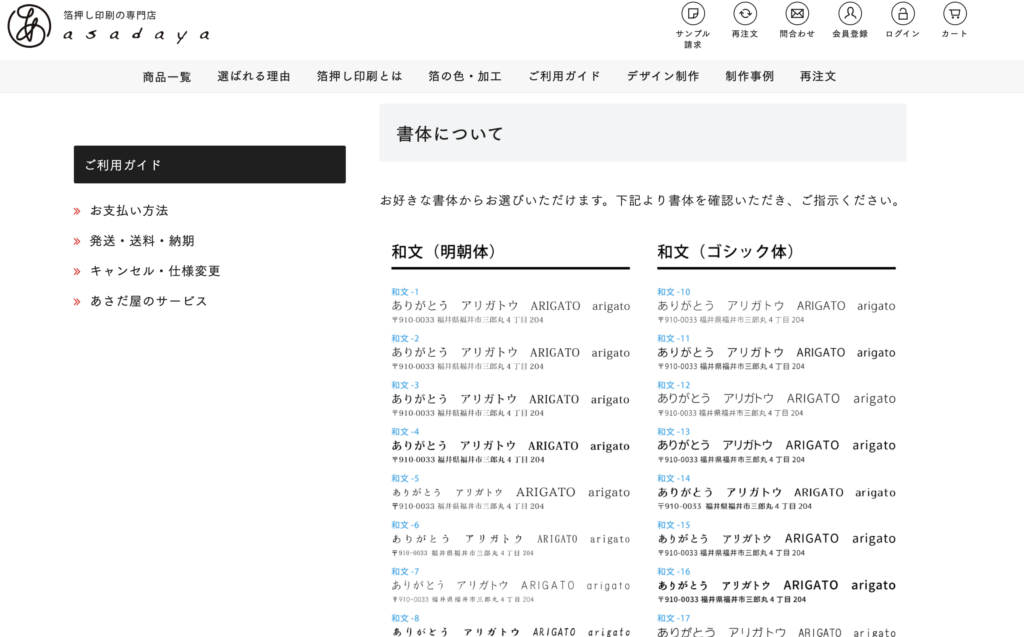
Task: Select font label 和文-2
Action: (405, 338)
